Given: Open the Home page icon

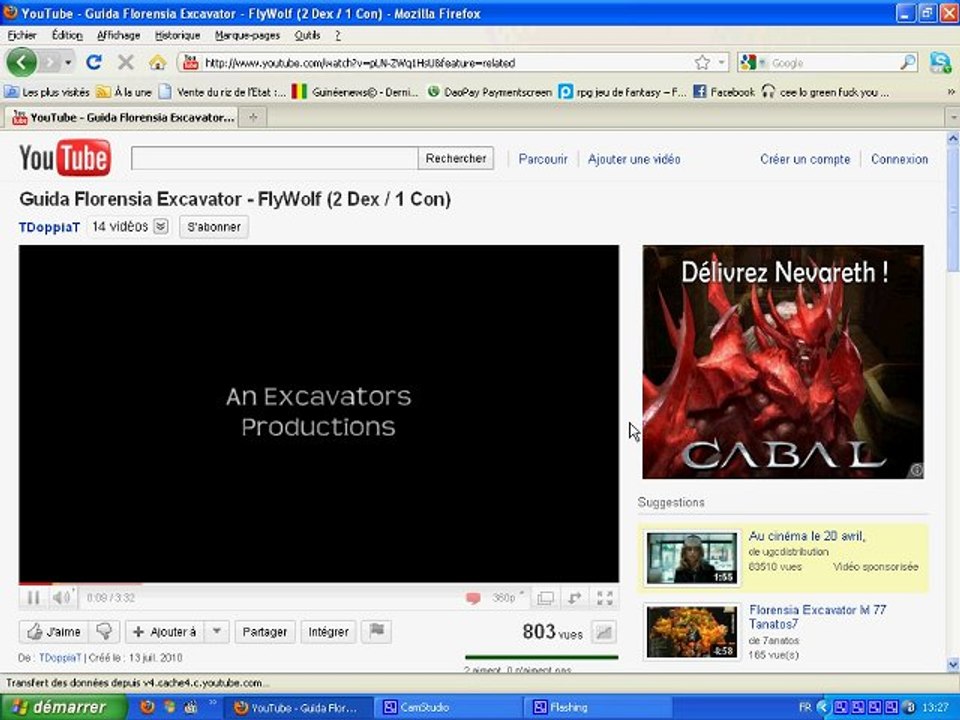Looking at the screenshot, I should pyautogui.click(x=157, y=62).
